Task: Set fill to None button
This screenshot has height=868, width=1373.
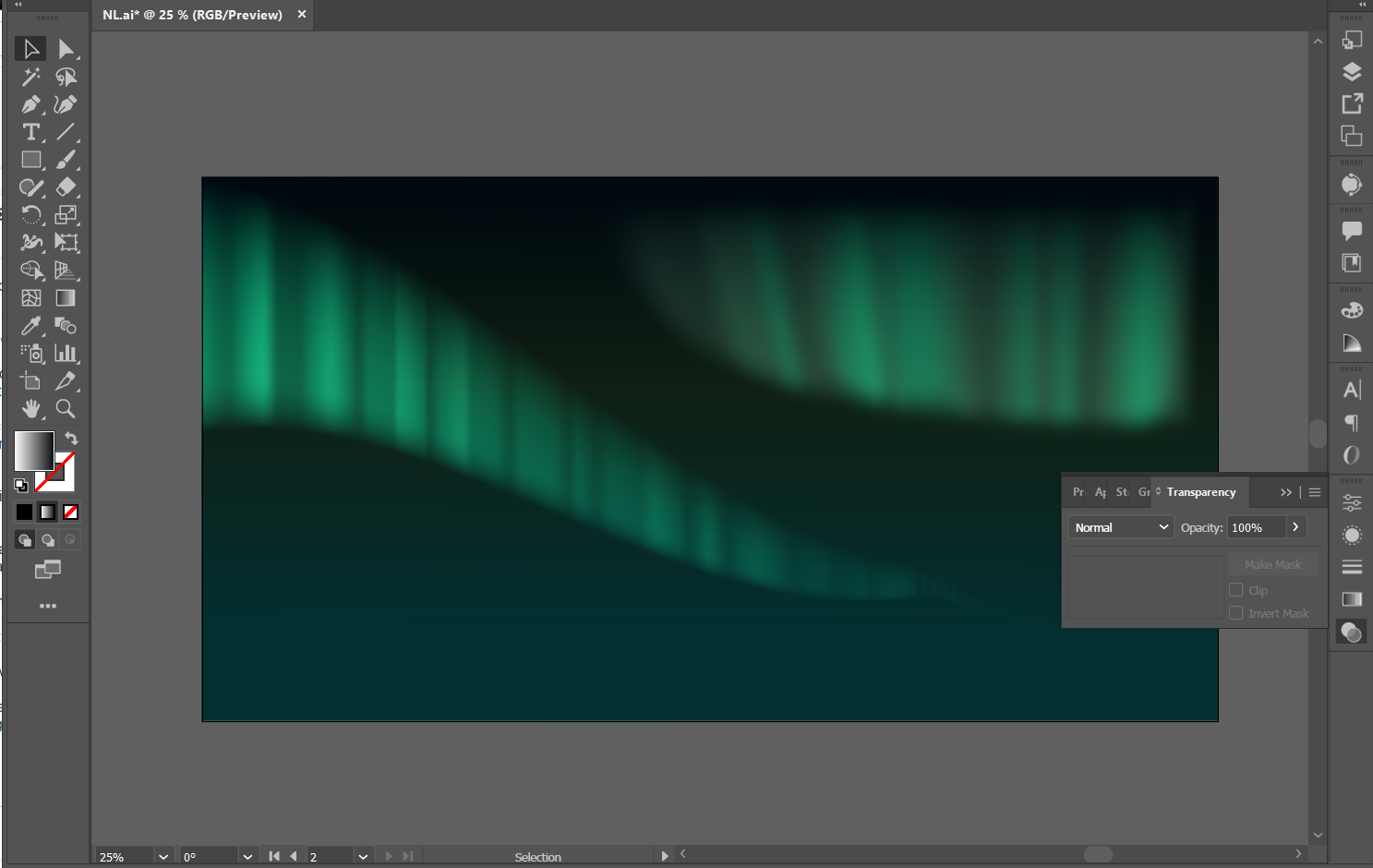Action: coord(71,512)
